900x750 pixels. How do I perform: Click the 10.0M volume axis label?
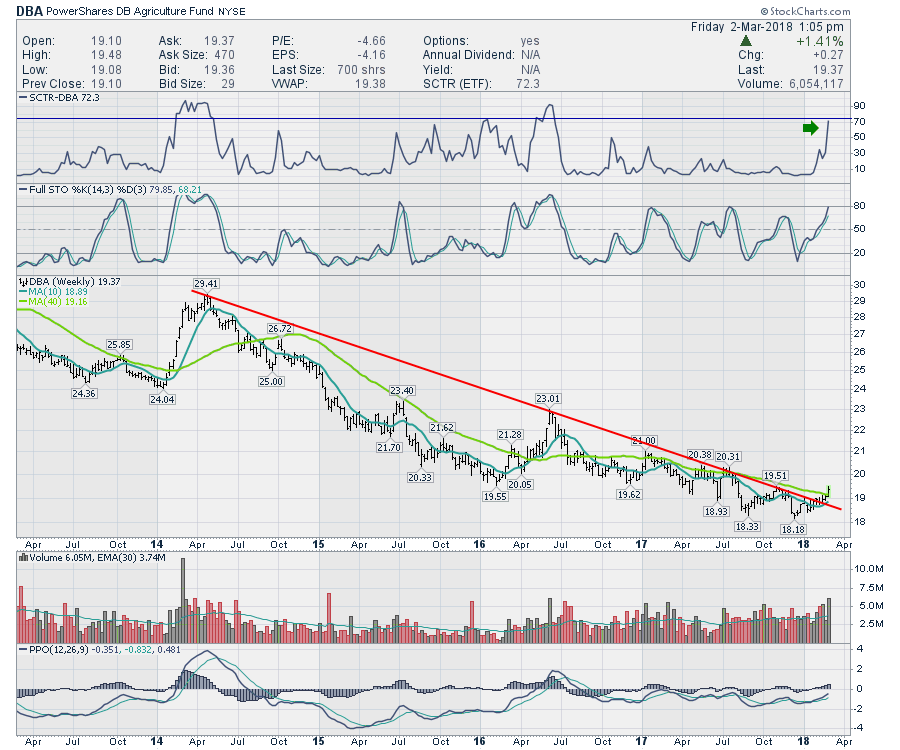868,569
